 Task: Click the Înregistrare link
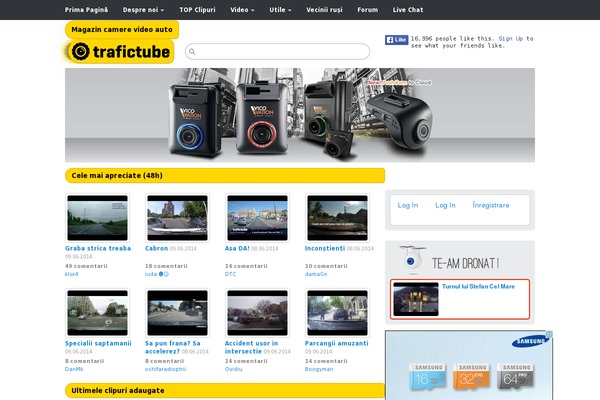click(x=490, y=205)
